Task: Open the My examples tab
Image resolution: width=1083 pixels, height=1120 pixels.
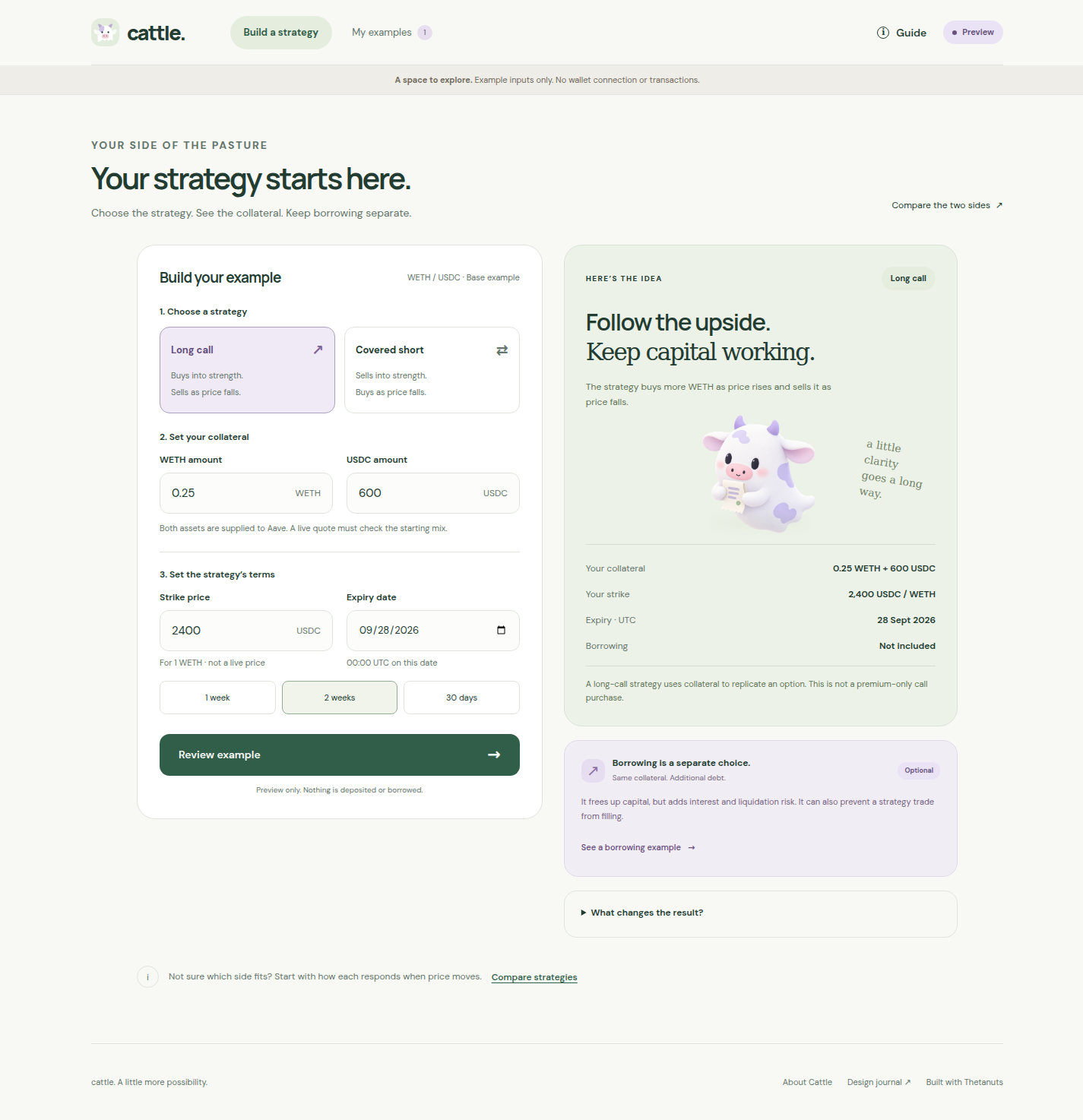Action: [391, 33]
